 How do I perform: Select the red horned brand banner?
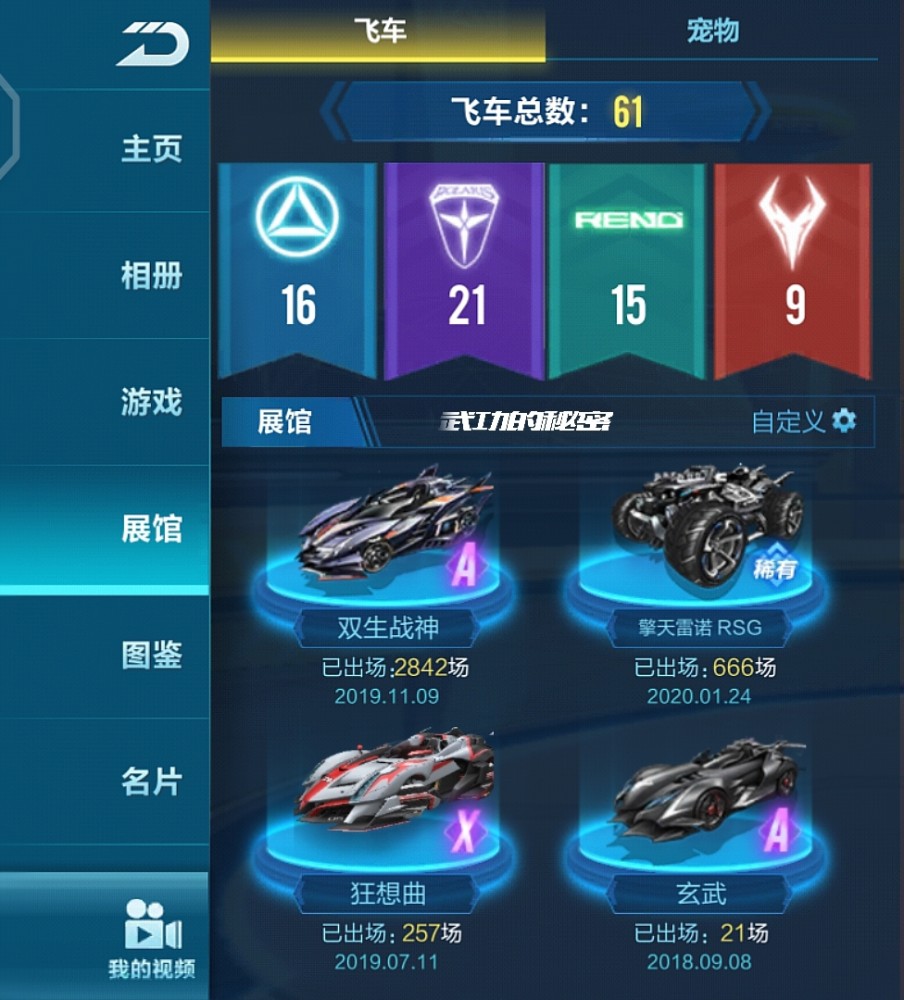pos(792,270)
